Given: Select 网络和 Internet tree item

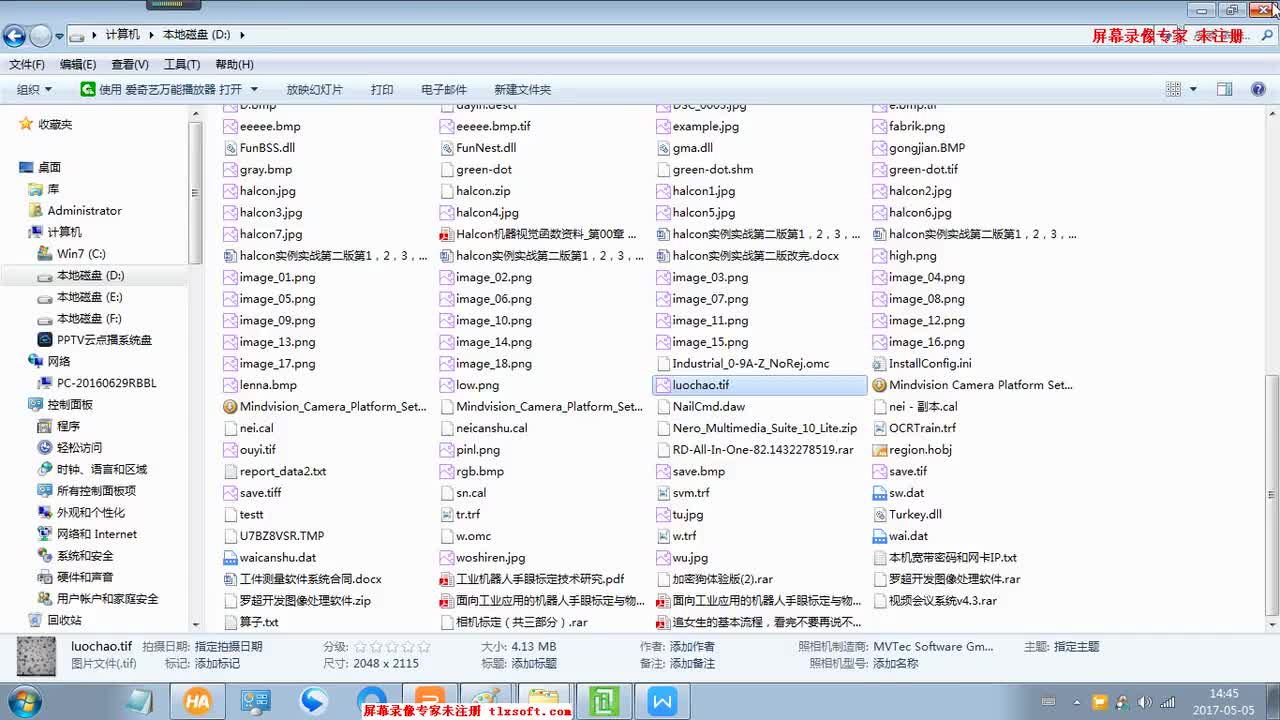Looking at the screenshot, I should [x=97, y=534].
